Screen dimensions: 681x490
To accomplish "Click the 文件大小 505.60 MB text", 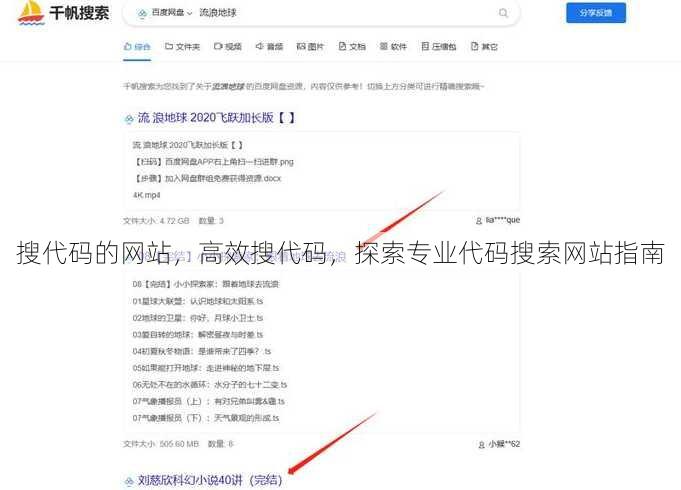I will [161, 444].
